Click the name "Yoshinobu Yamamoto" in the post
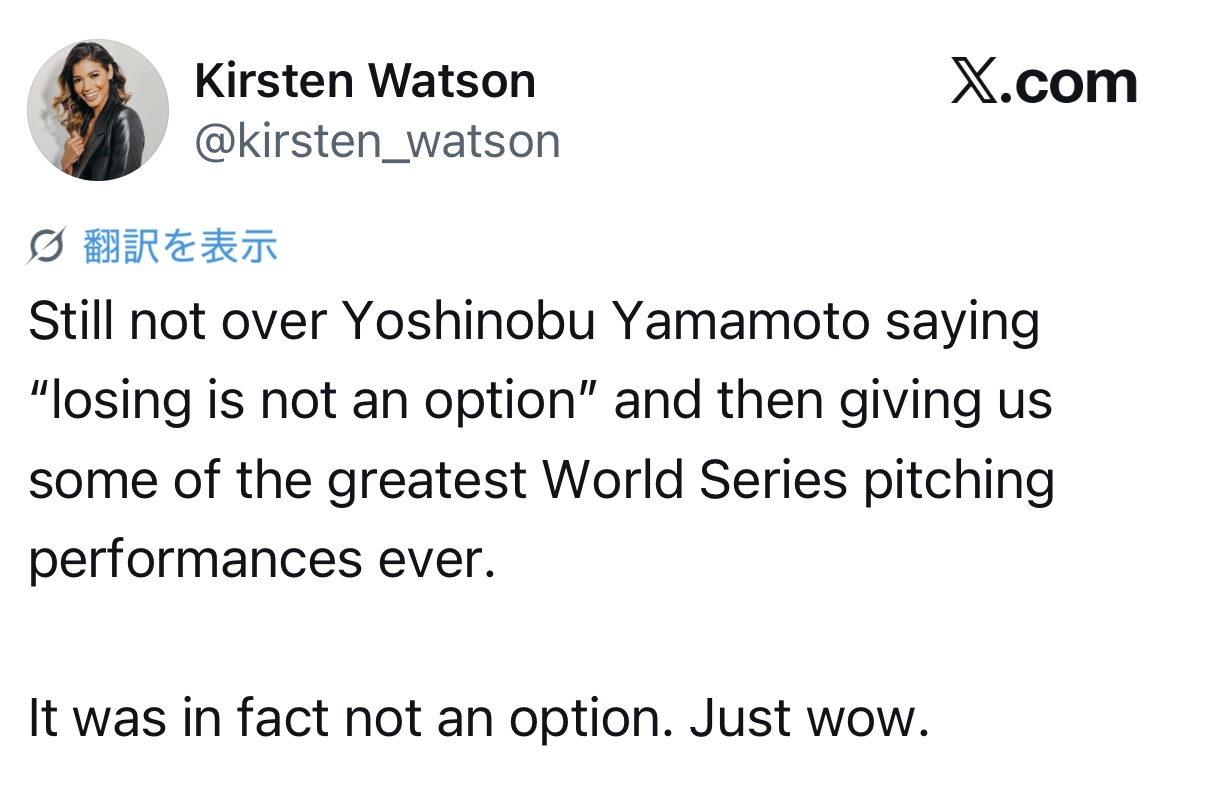 tap(593, 322)
